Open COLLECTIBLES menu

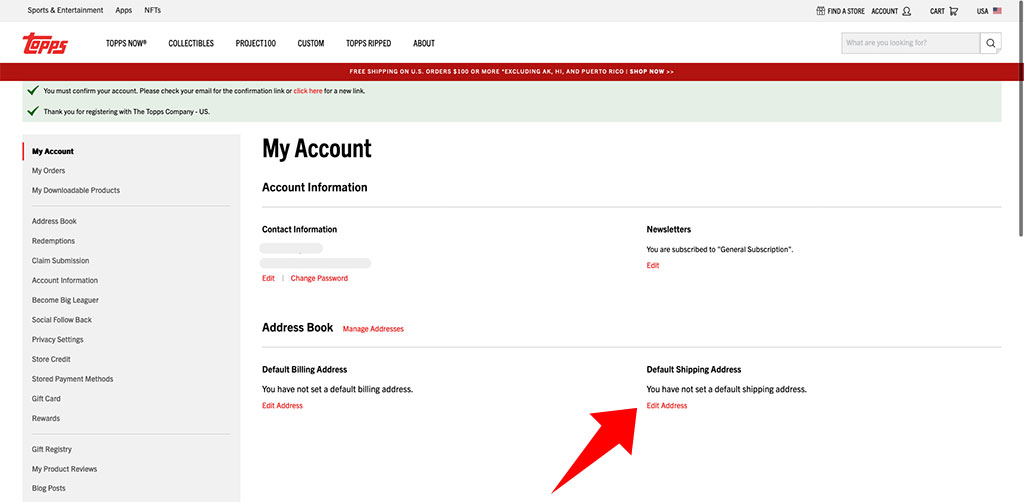191,43
